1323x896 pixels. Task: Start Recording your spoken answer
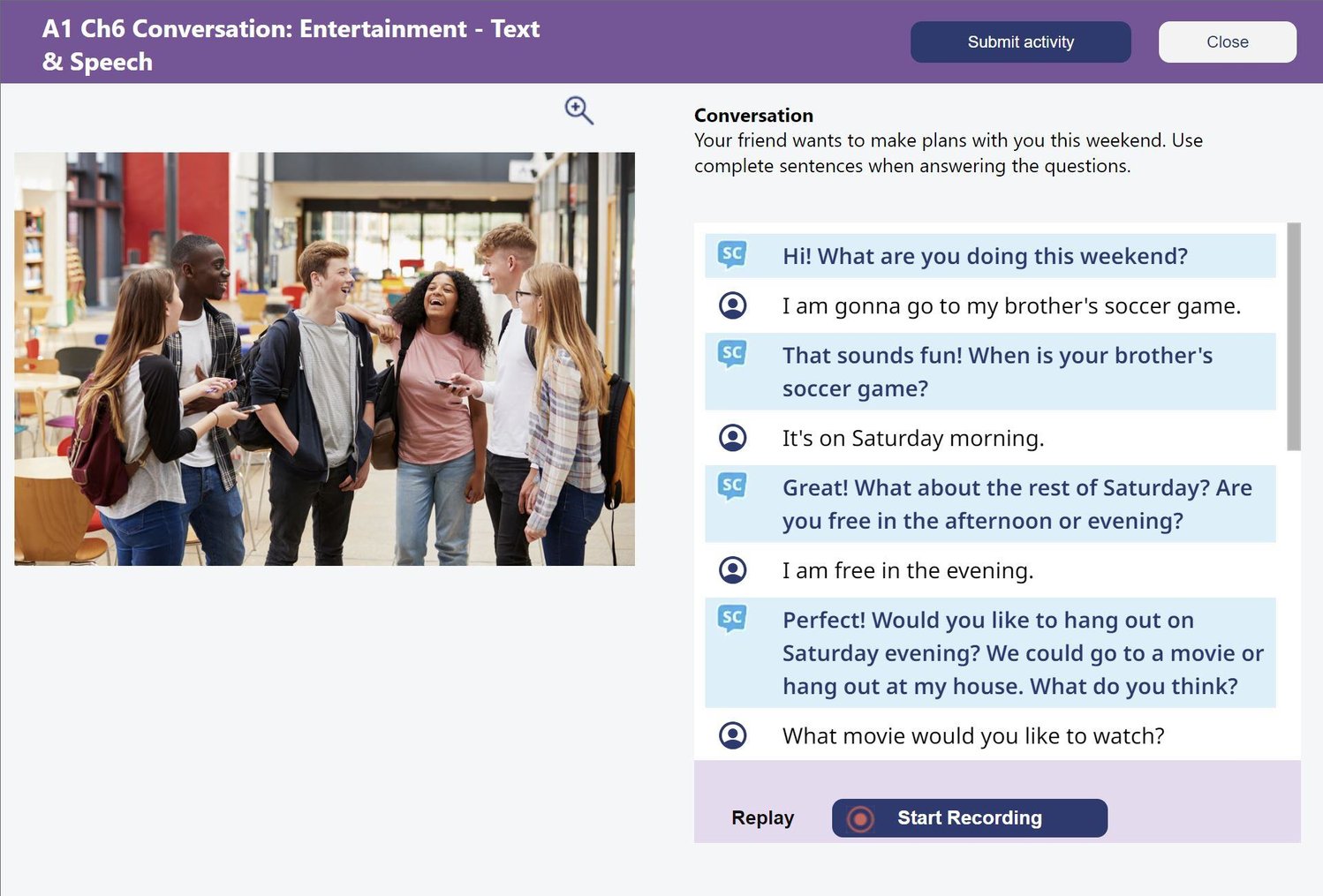pyautogui.click(x=970, y=818)
